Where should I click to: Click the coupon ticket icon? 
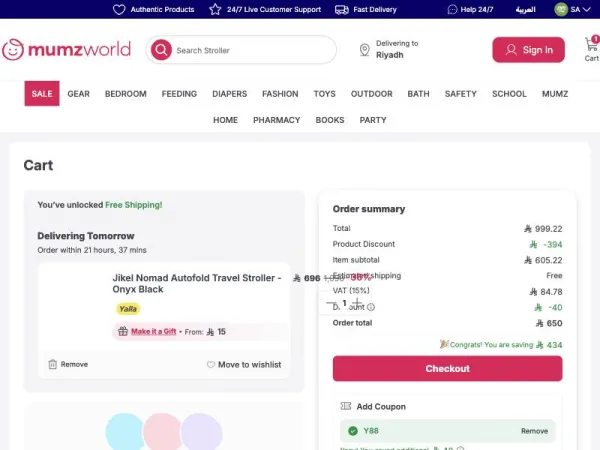coord(346,406)
